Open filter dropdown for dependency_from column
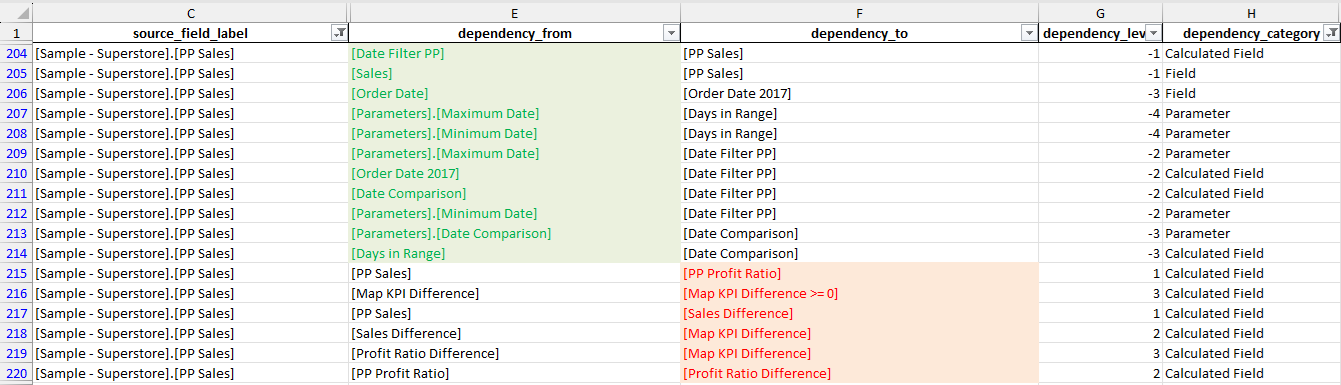The image size is (1341, 385). click(670, 34)
